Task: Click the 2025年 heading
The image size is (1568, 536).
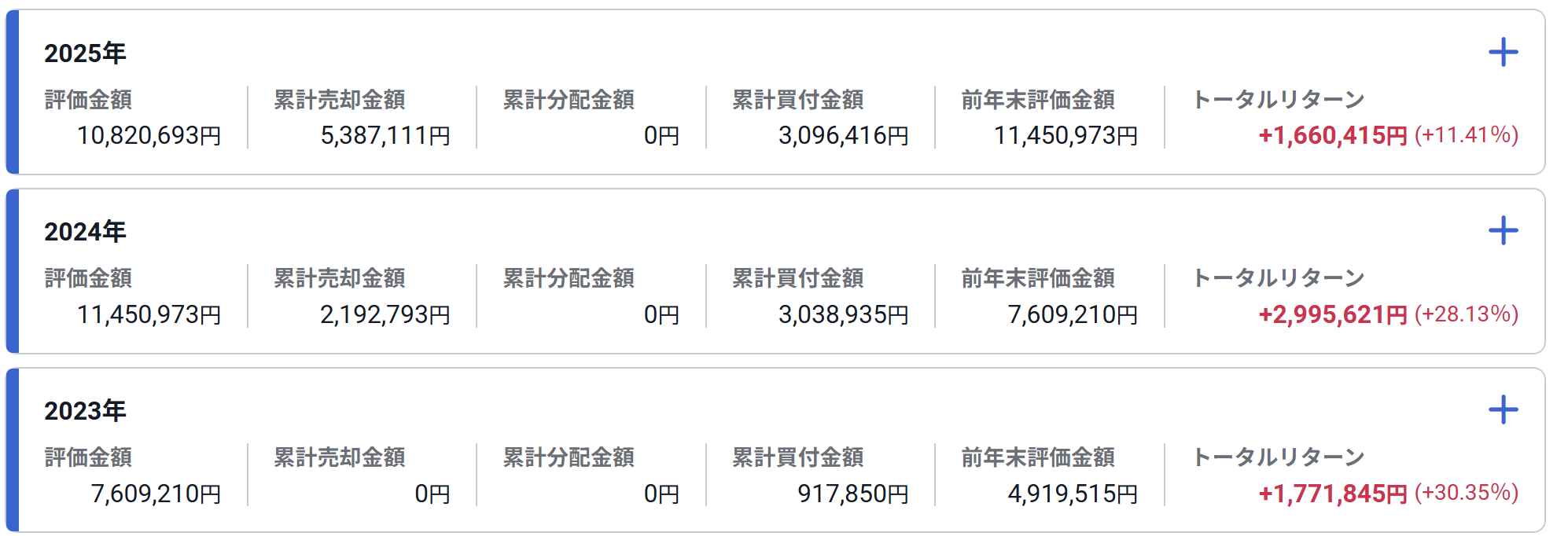Action: pos(85,53)
